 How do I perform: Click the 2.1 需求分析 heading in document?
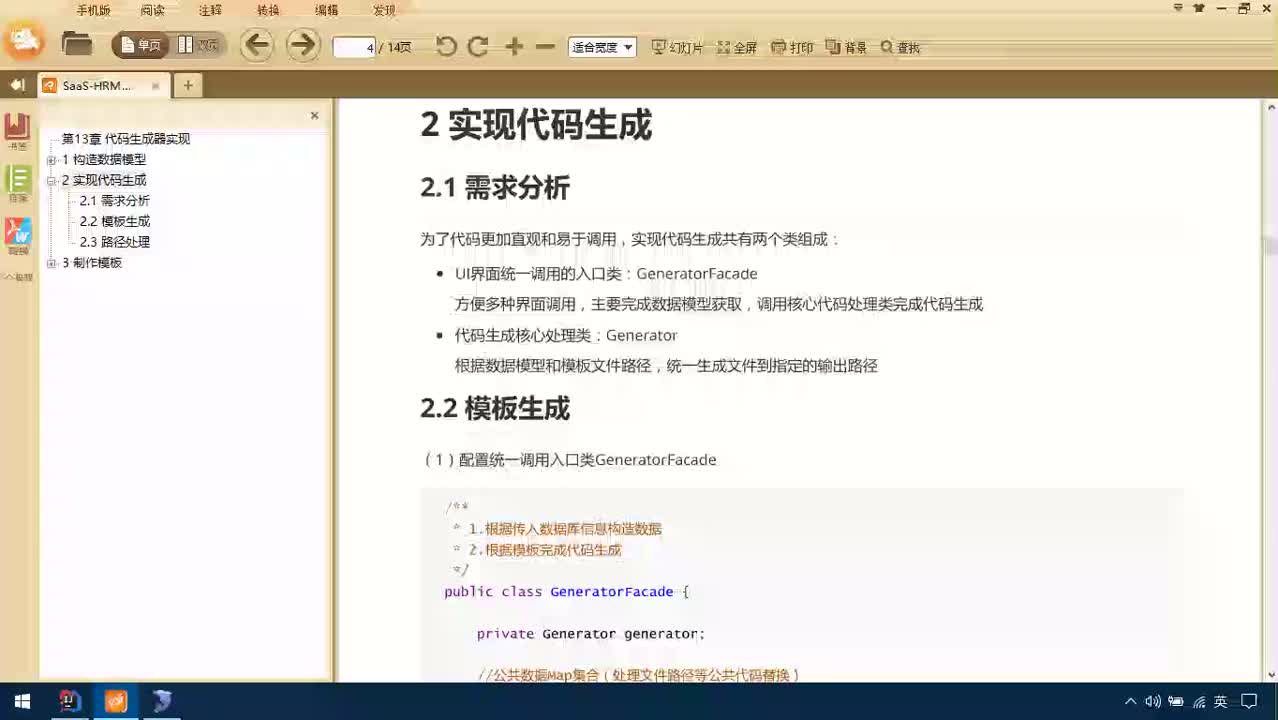pos(495,188)
